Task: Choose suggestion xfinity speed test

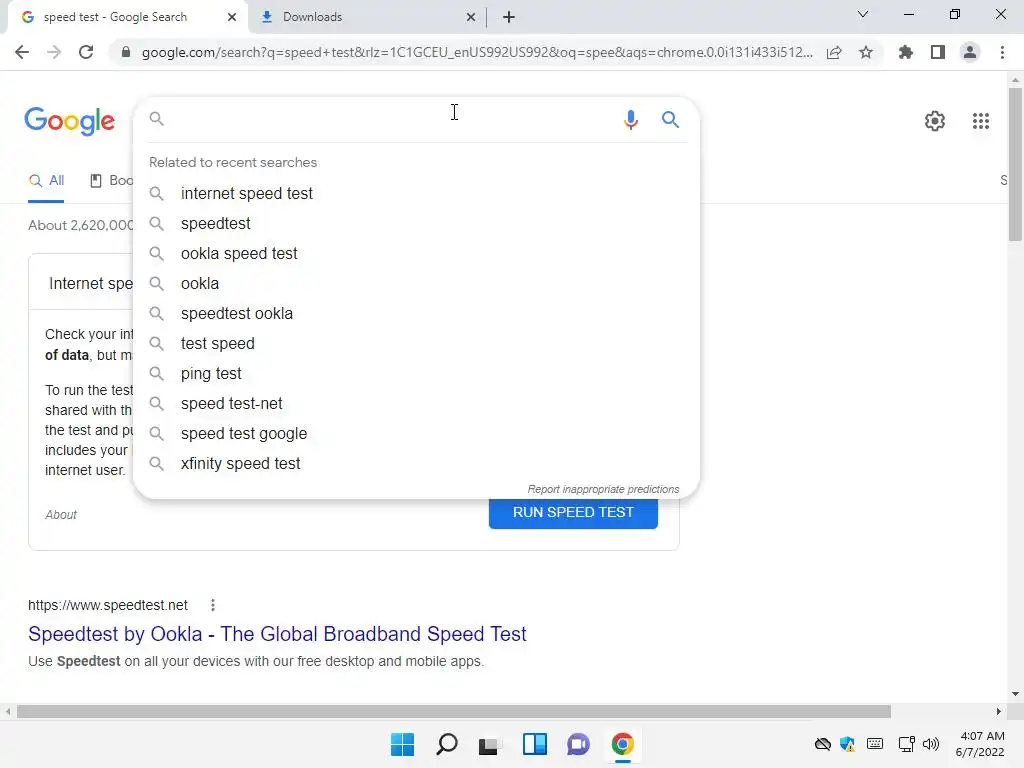Action: 416,464
